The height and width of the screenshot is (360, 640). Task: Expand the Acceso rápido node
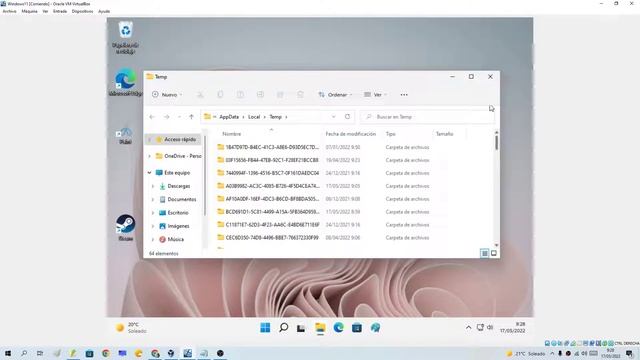click(149, 140)
